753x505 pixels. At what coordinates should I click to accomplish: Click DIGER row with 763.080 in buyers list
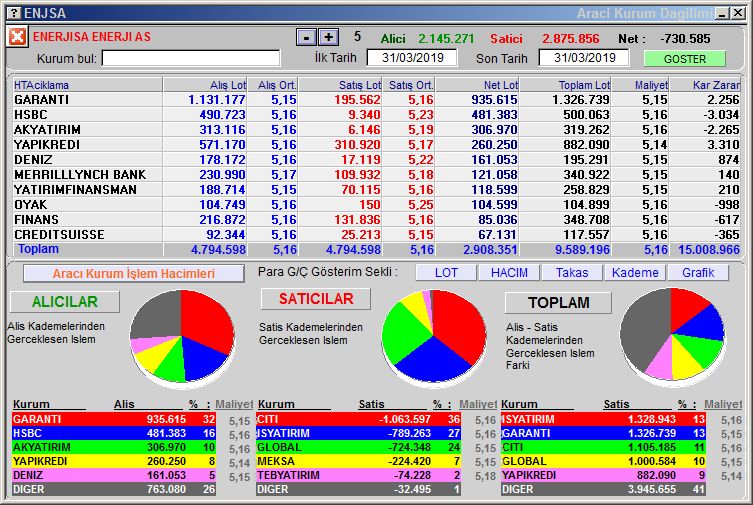[x=114, y=489]
